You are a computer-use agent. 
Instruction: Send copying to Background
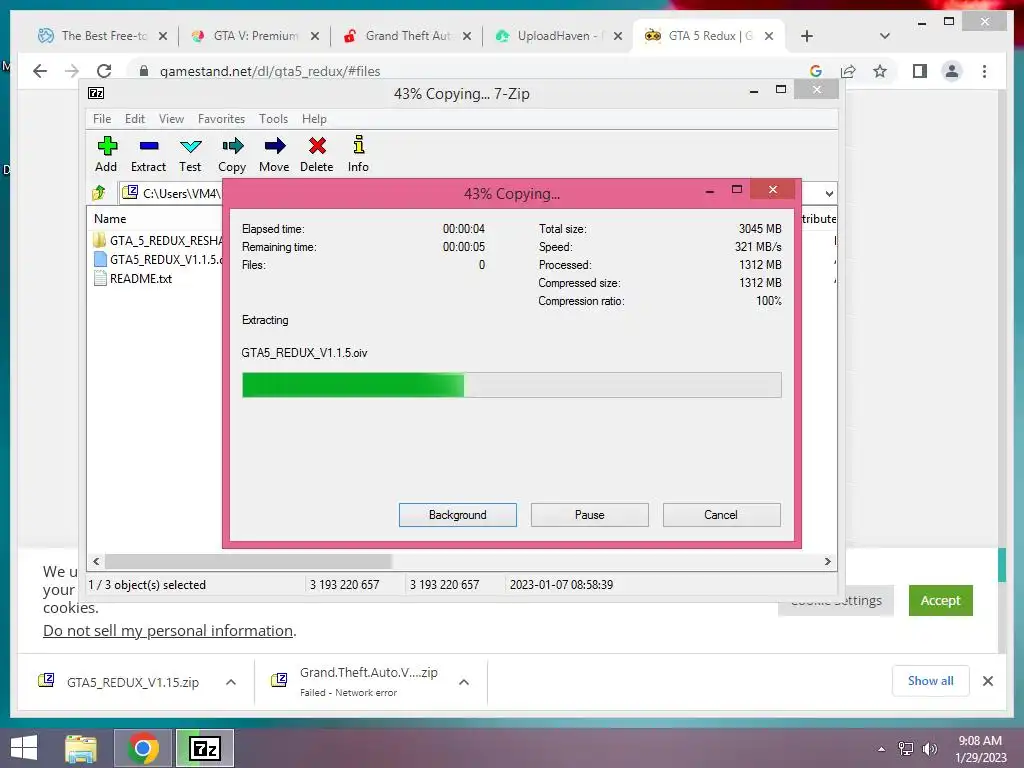pyautogui.click(x=458, y=515)
